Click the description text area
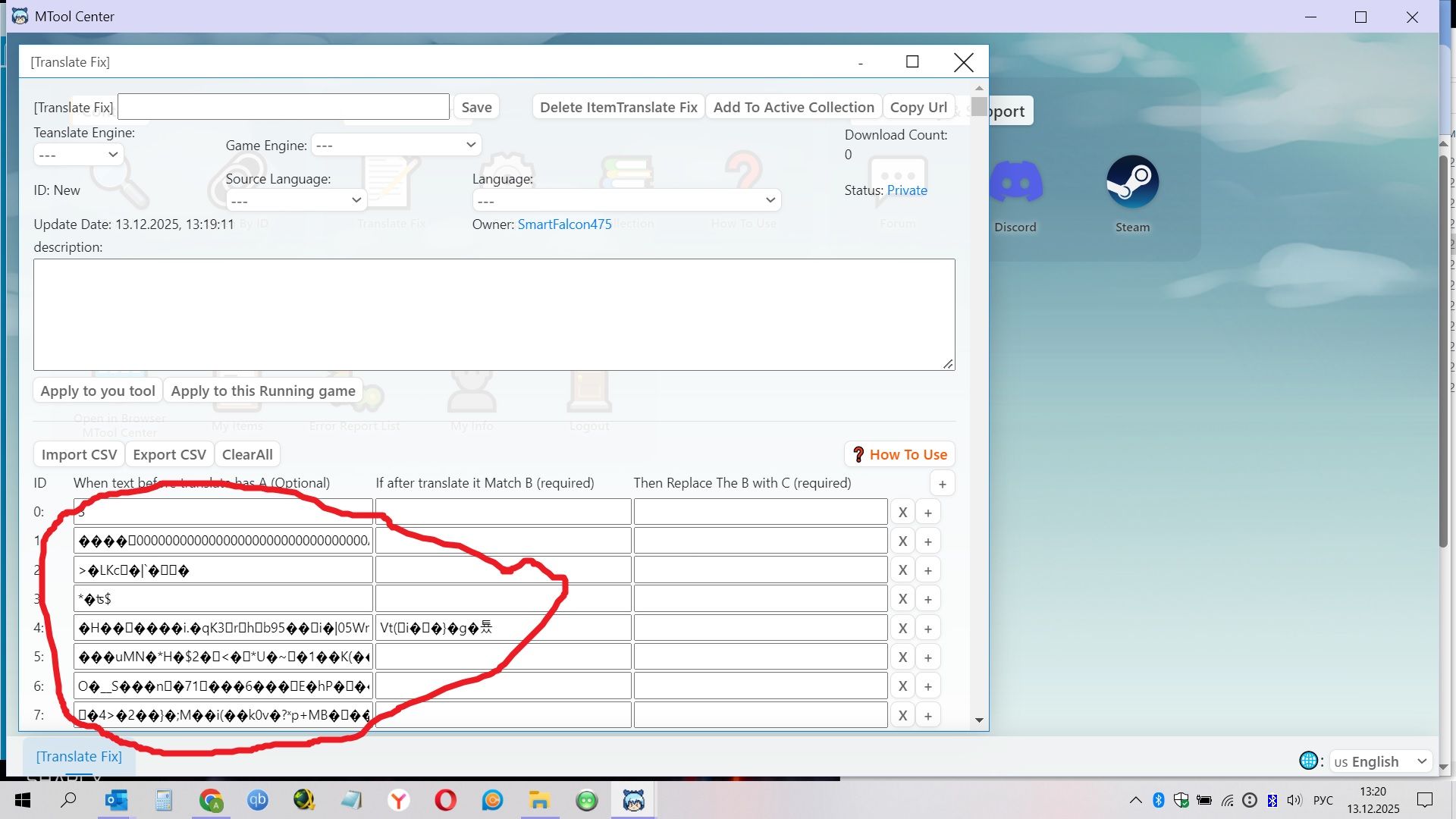The image size is (1456, 819). point(493,315)
